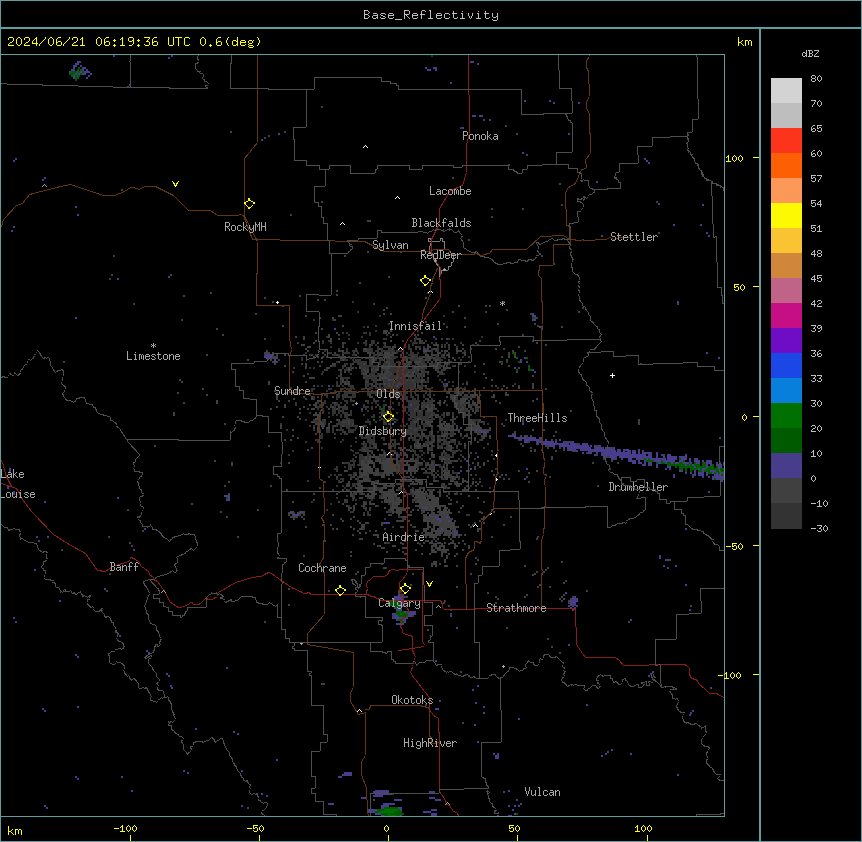Click the -10 value on dBZ legend

(819, 503)
